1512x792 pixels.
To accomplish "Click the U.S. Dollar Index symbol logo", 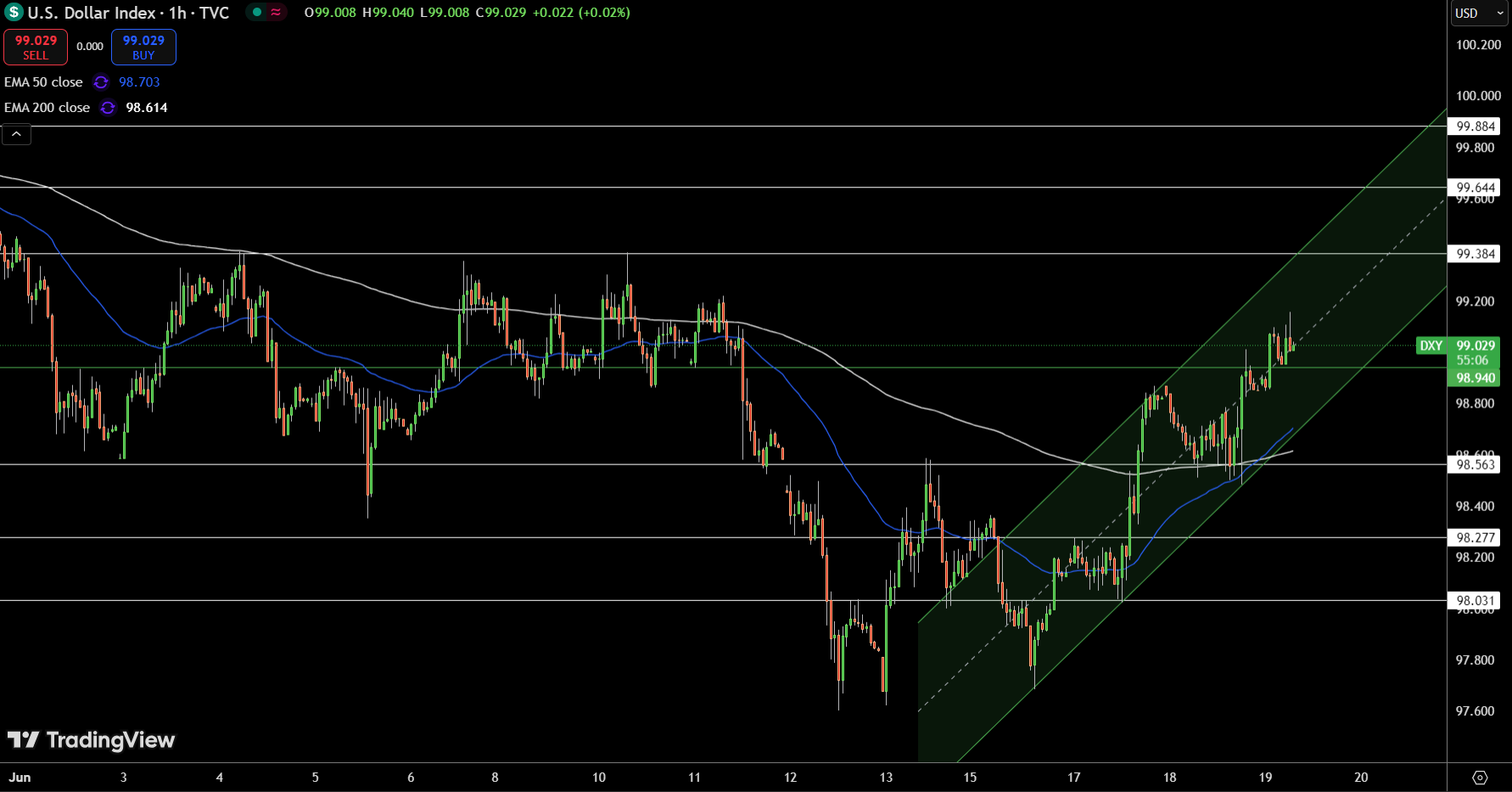I will coord(14,13).
